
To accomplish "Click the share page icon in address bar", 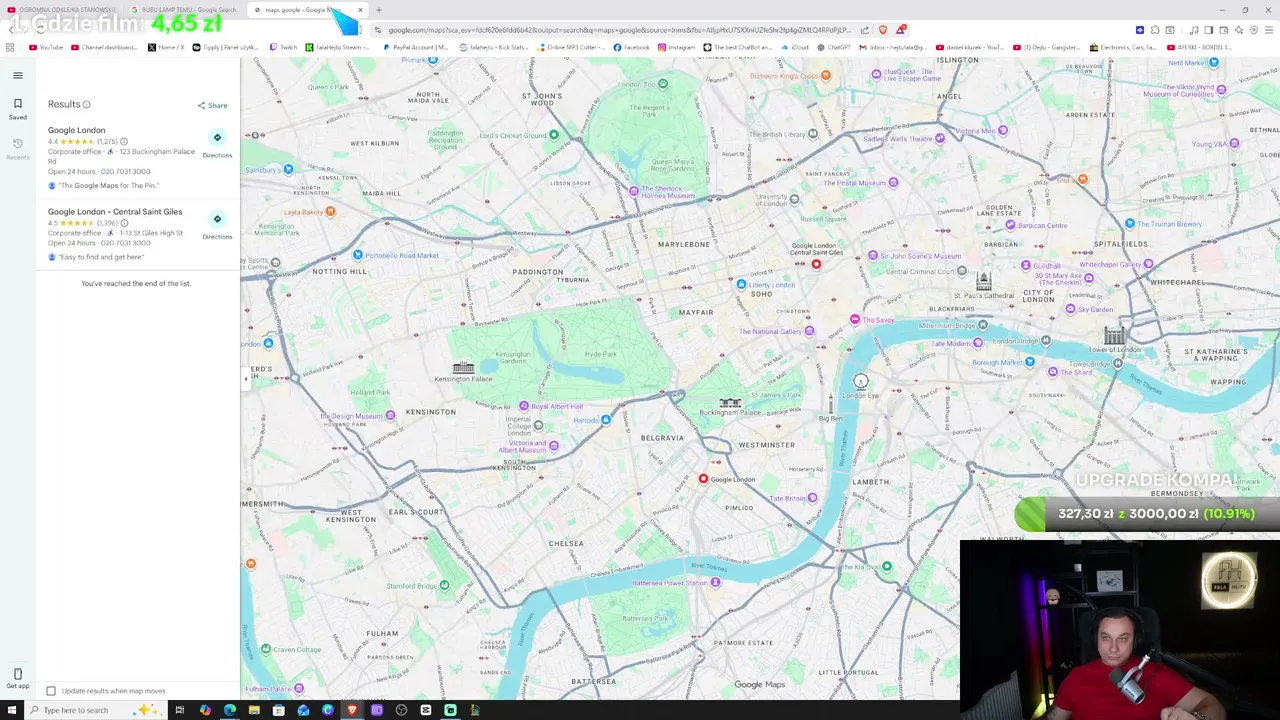I will pyautogui.click(x=865, y=30).
